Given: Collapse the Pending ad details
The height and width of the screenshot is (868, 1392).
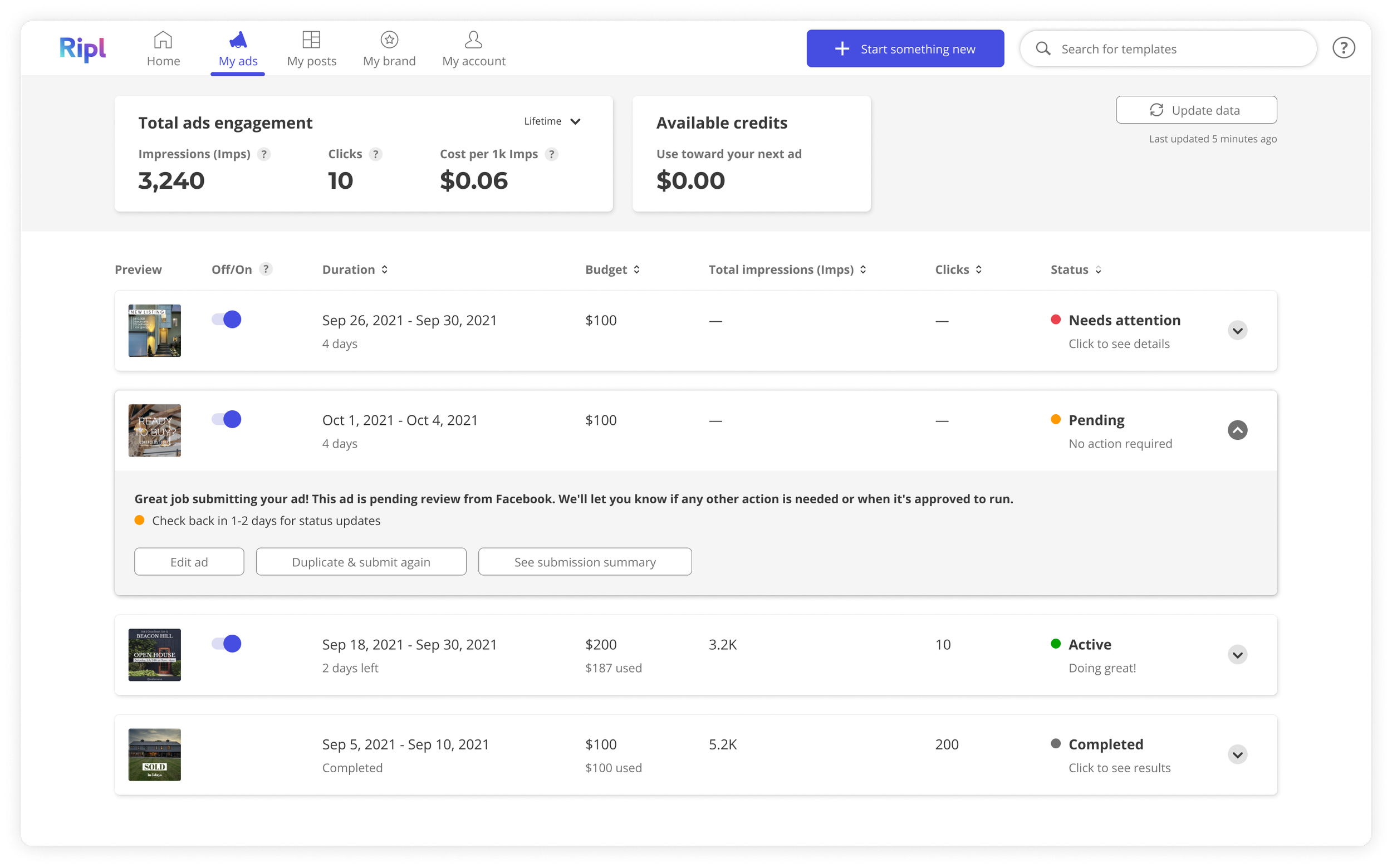Looking at the screenshot, I should (1238, 430).
